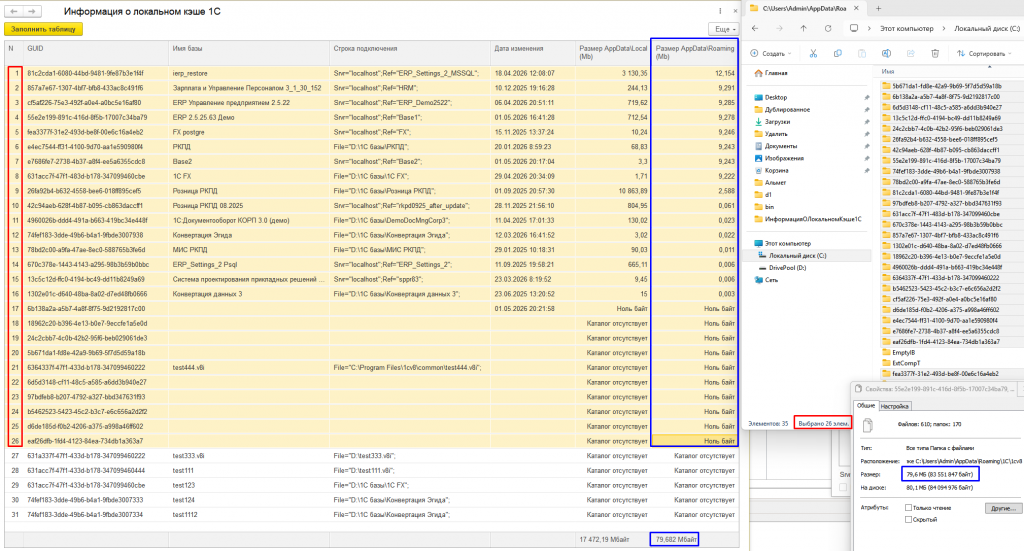The height and width of the screenshot is (551, 1024).
Task: Switch to the 'Настройка' tab in Properties
Action: 894,406
